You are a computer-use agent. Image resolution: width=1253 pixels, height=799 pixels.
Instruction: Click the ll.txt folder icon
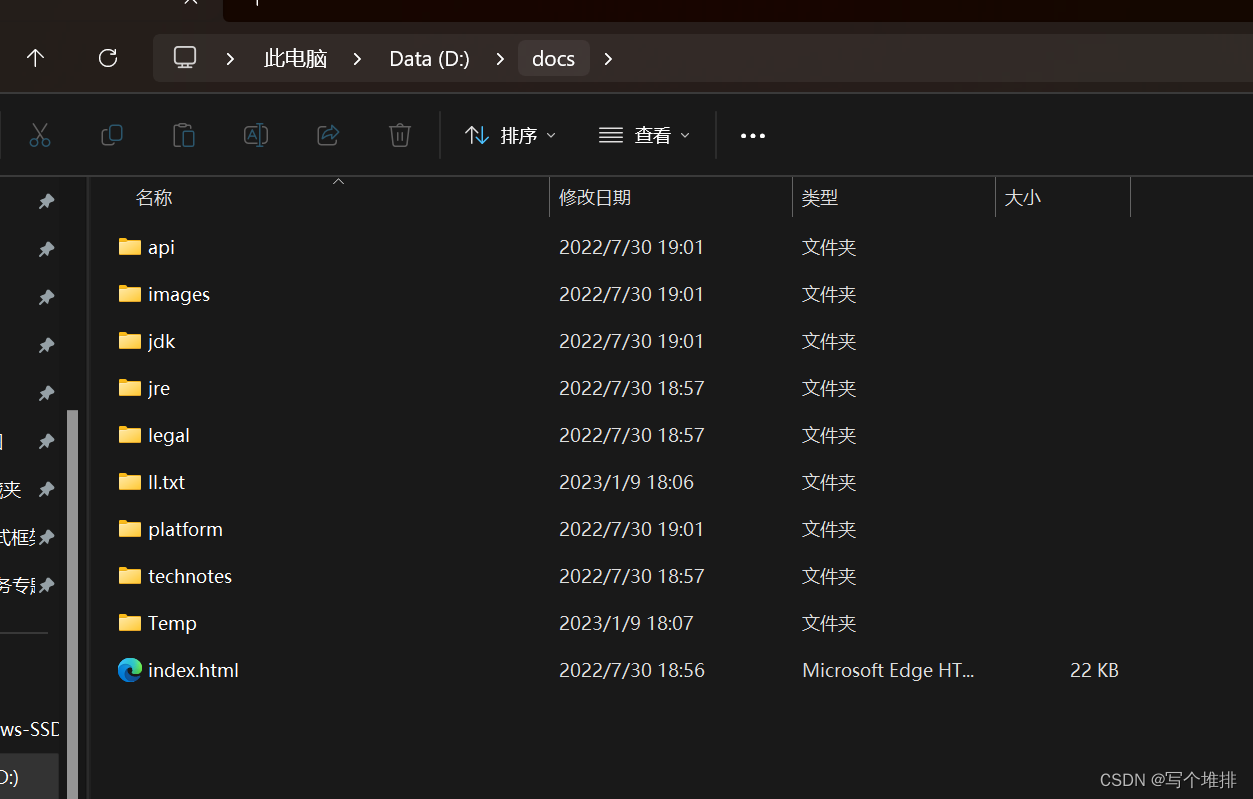coord(130,481)
